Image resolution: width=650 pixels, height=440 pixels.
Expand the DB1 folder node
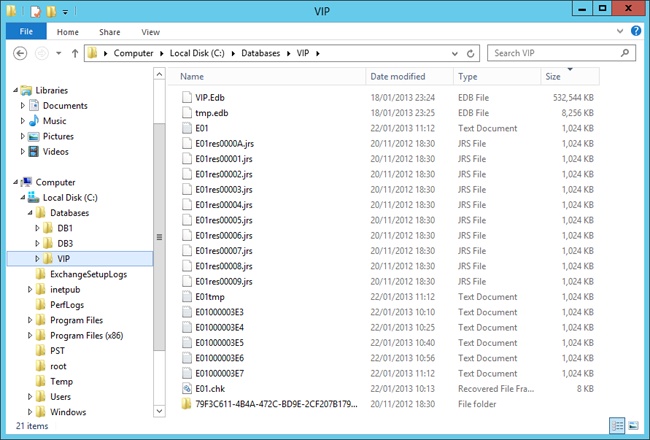[x=37, y=228]
